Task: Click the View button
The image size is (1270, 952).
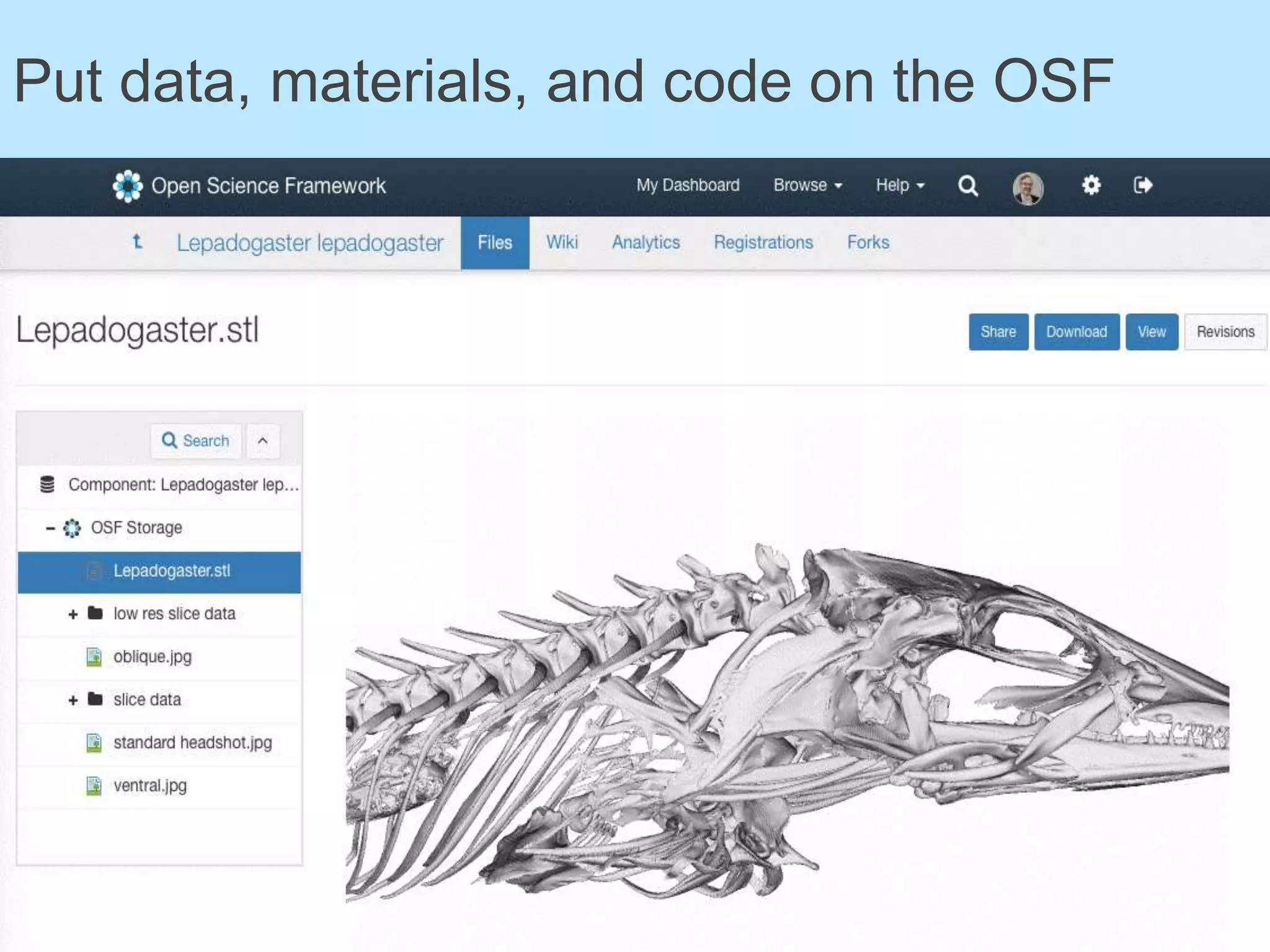Action: pyautogui.click(x=1152, y=332)
